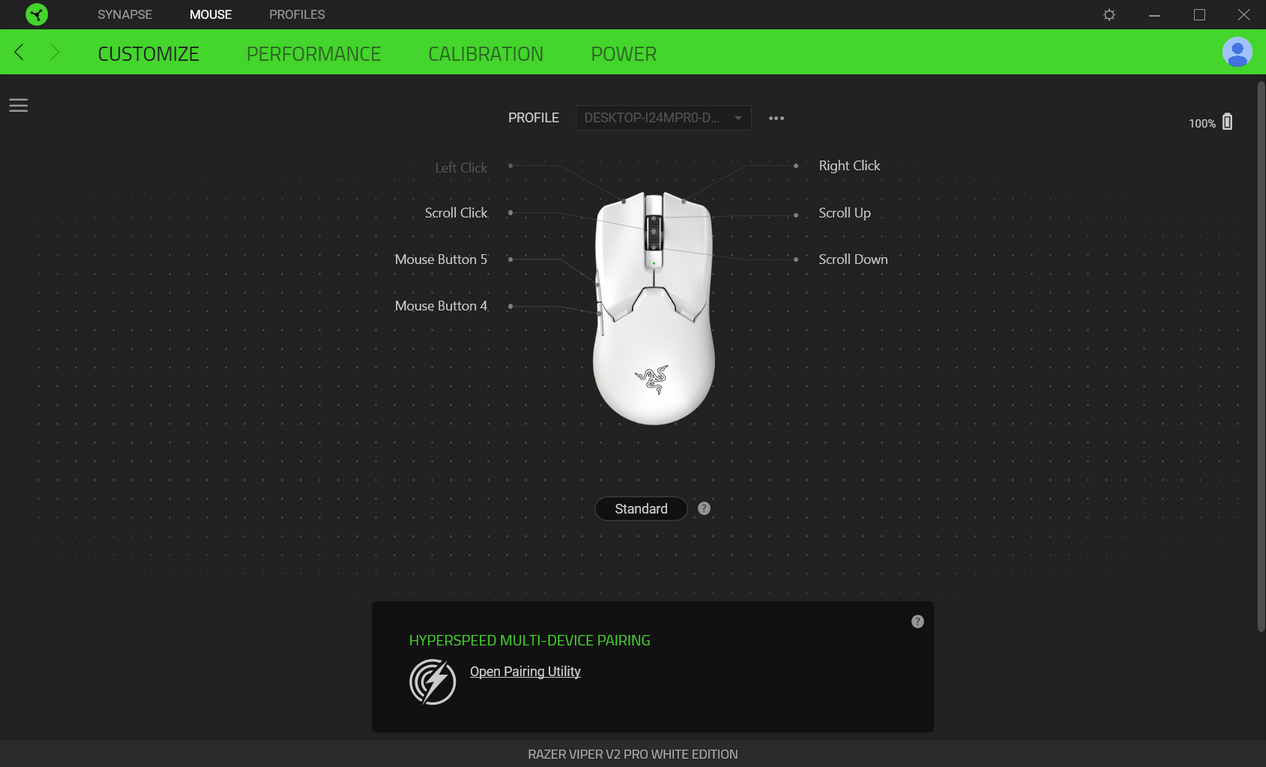Click the white mouse image
This screenshot has height=767, width=1266.
(x=654, y=308)
